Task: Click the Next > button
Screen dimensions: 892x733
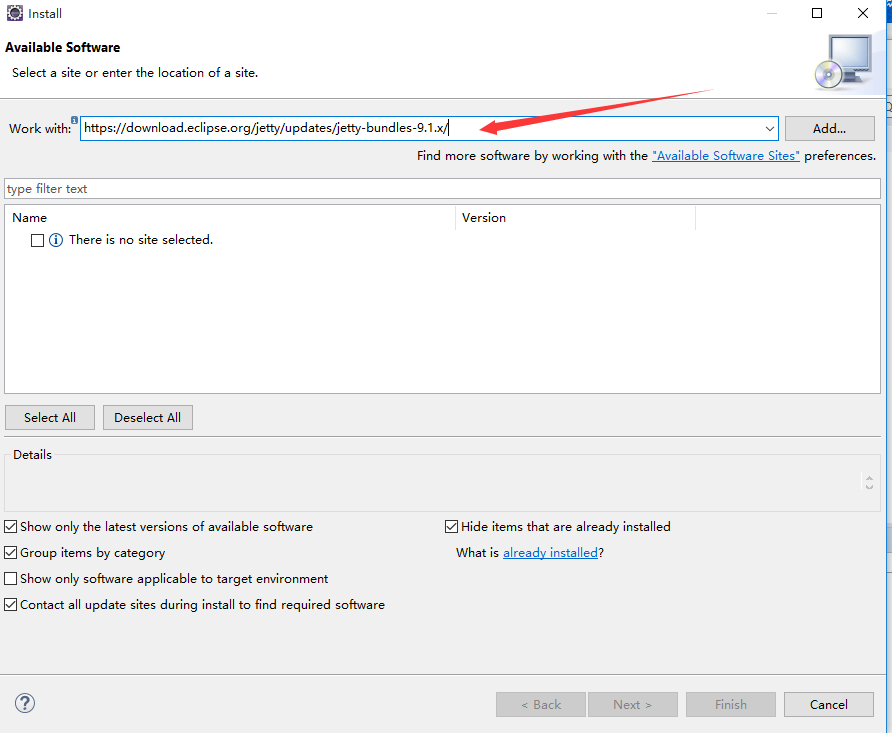Action: click(x=633, y=705)
